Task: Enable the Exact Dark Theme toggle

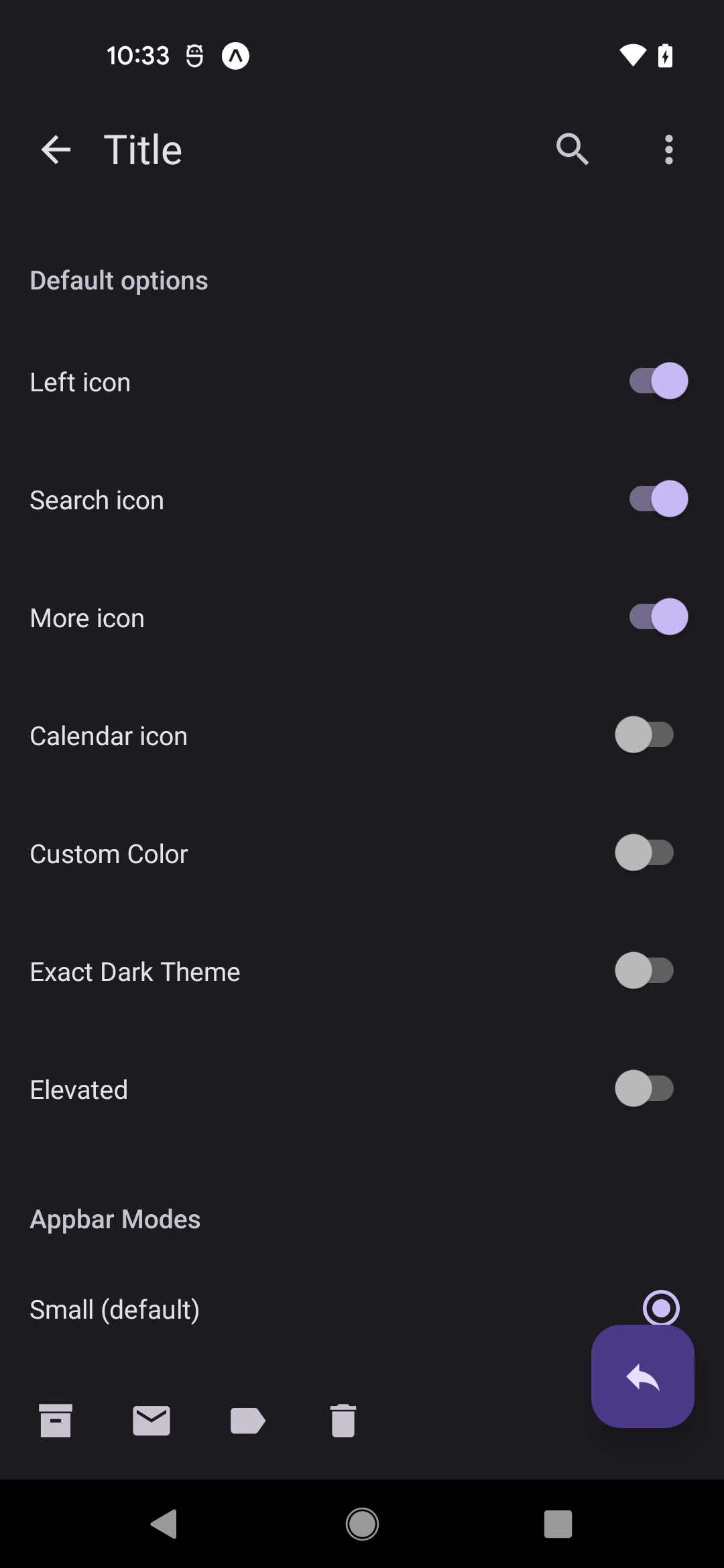Action: (x=644, y=971)
